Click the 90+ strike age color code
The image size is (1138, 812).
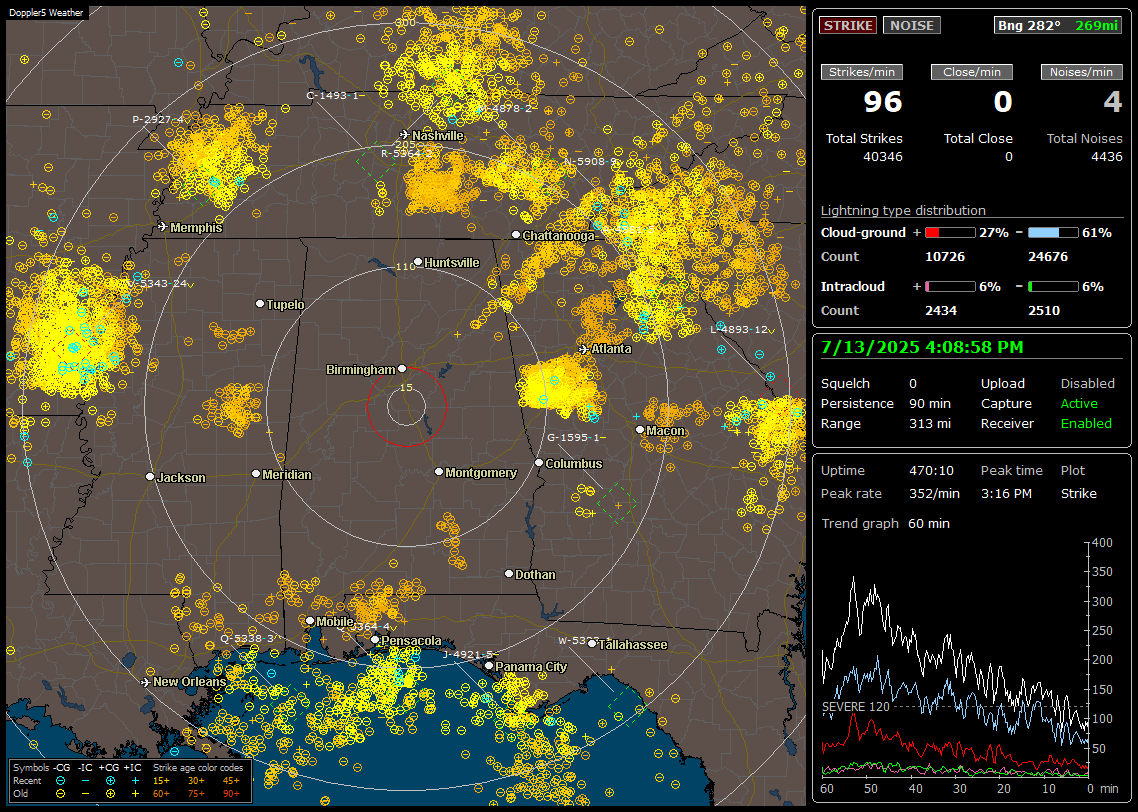(x=231, y=794)
